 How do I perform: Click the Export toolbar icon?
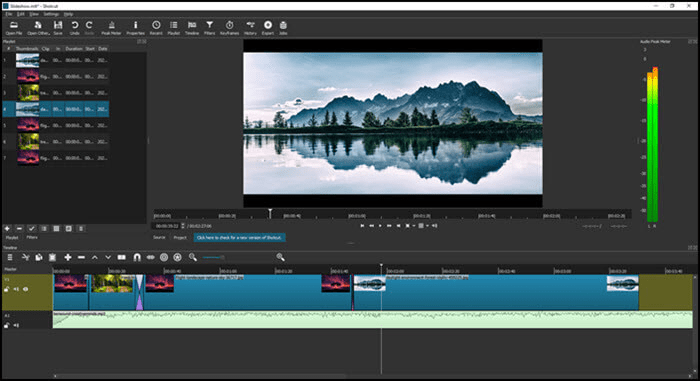(268, 28)
